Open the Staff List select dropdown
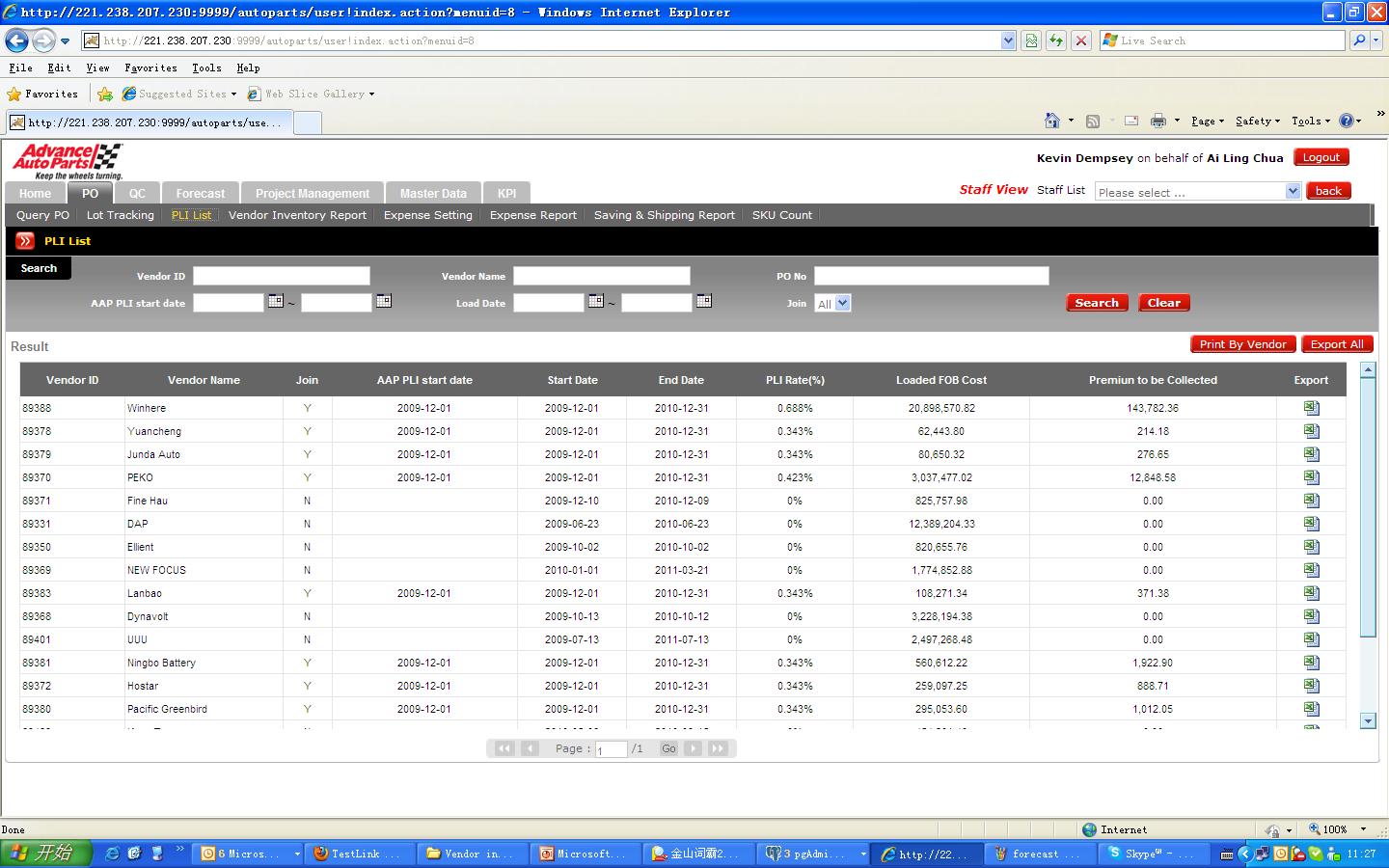This screenshot has width=1389, height=868. click(1293, 192)
